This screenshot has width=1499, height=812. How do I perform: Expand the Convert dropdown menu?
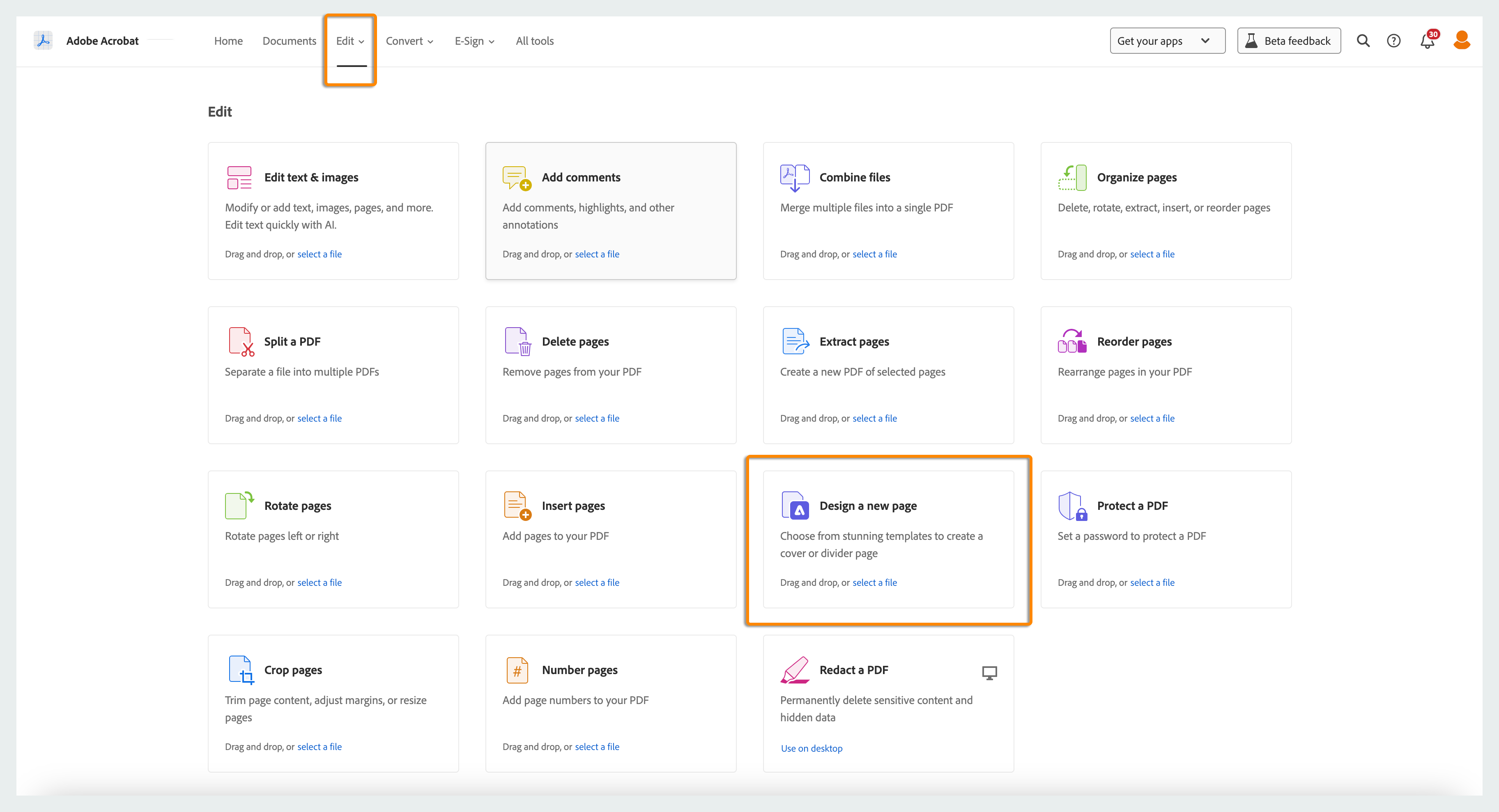pos(410,41)
